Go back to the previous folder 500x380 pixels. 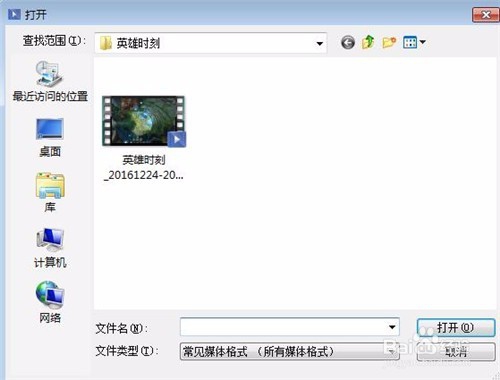(x=348, y=43)
